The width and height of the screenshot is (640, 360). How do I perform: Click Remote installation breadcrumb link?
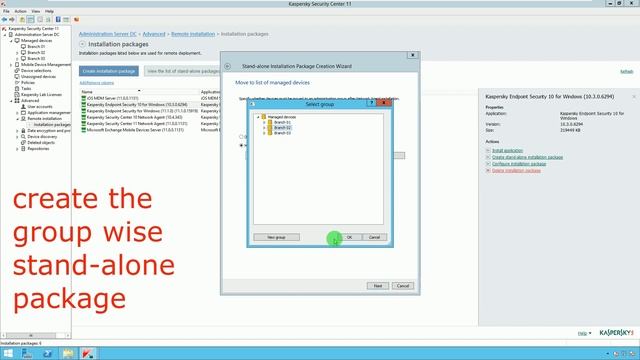pos(193,34)
